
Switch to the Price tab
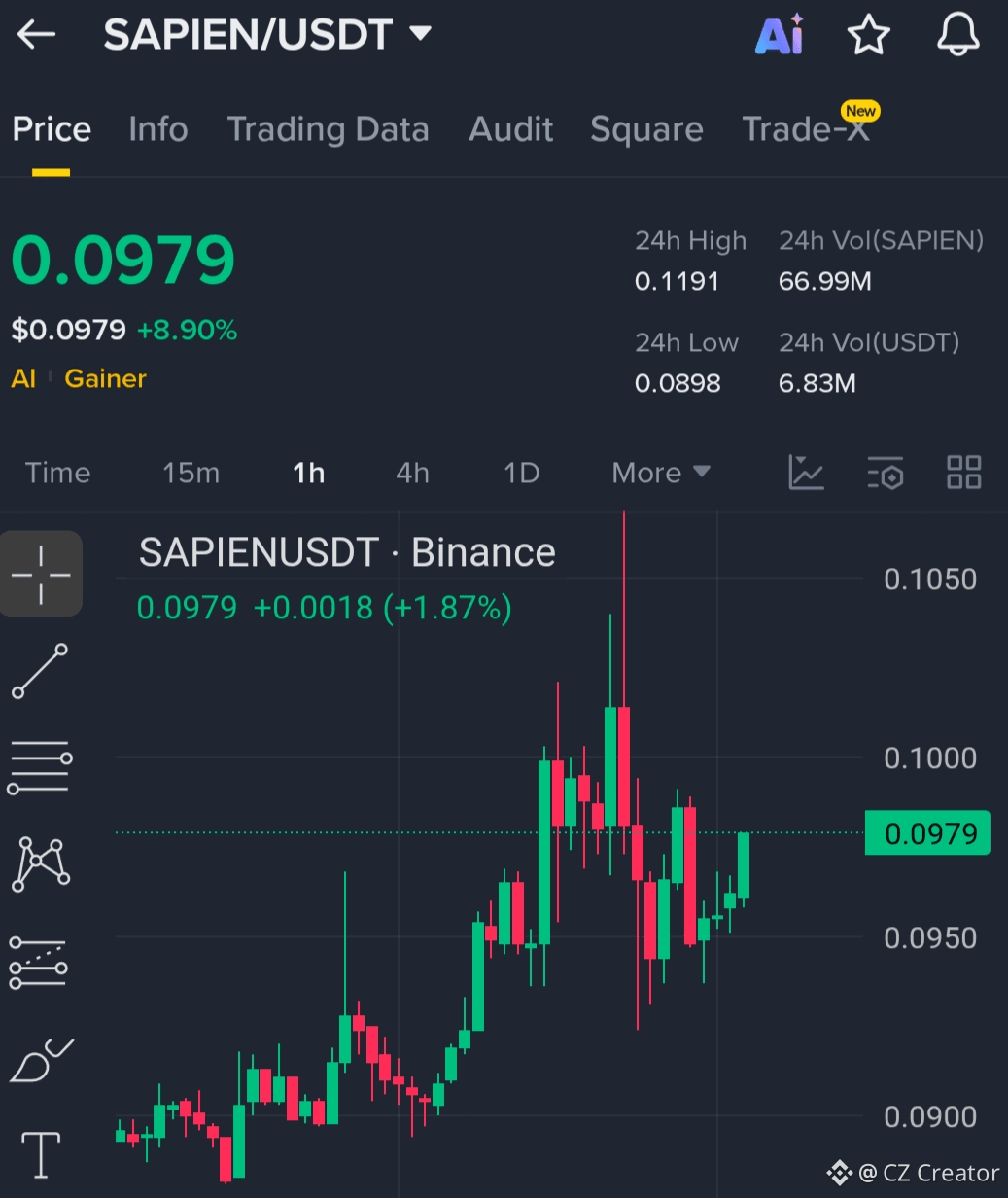point(52,129)
